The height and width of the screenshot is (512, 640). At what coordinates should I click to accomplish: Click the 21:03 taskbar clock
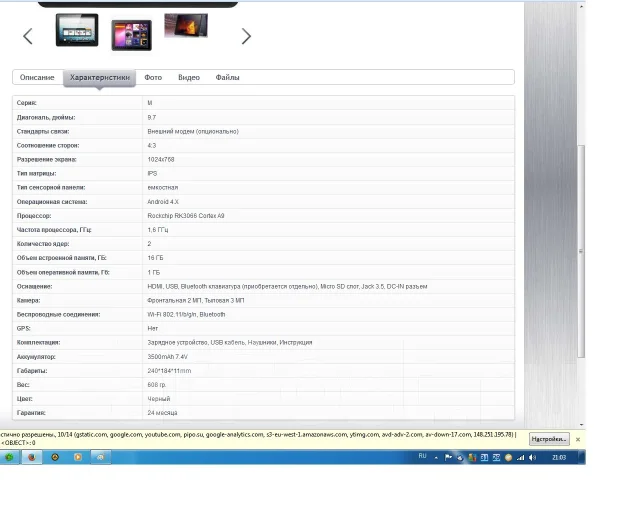click(559, 457)
